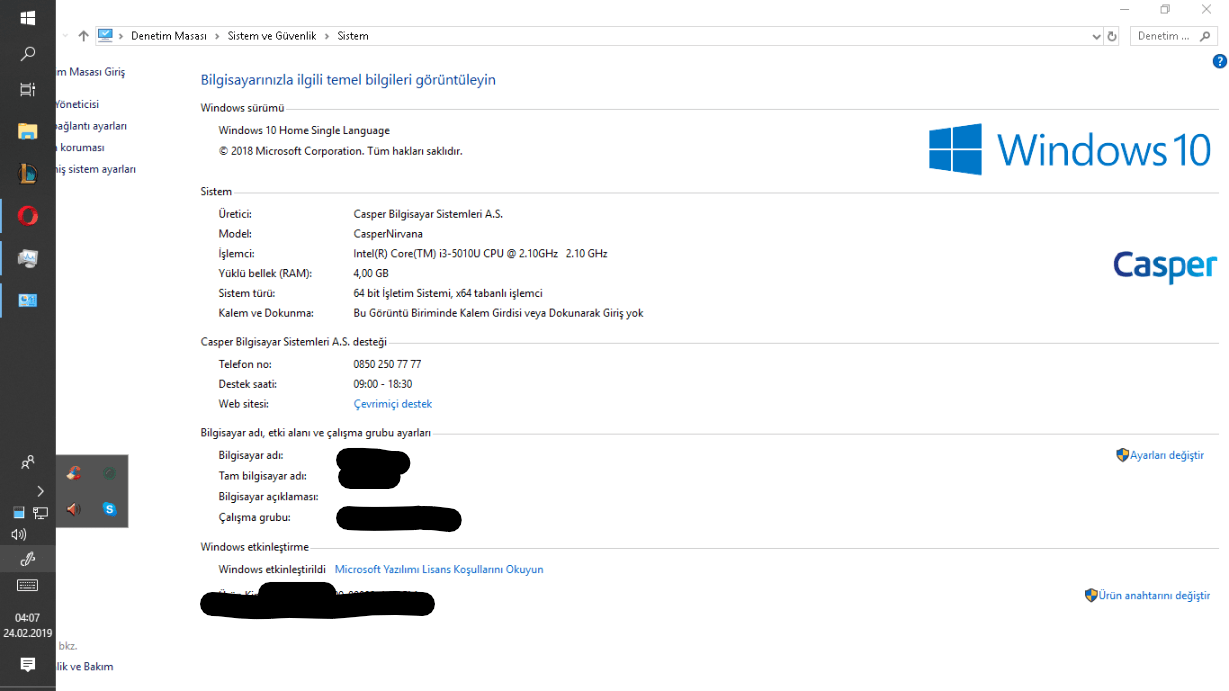This screenshot has width=1229, height=691.
Task: Switch to Opera browser on taskbar
Action: point(28,215)
